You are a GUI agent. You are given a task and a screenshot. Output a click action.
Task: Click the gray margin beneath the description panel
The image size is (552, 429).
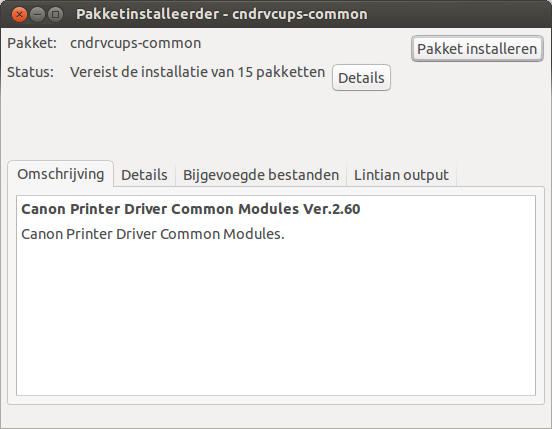[x=276, y=416]
